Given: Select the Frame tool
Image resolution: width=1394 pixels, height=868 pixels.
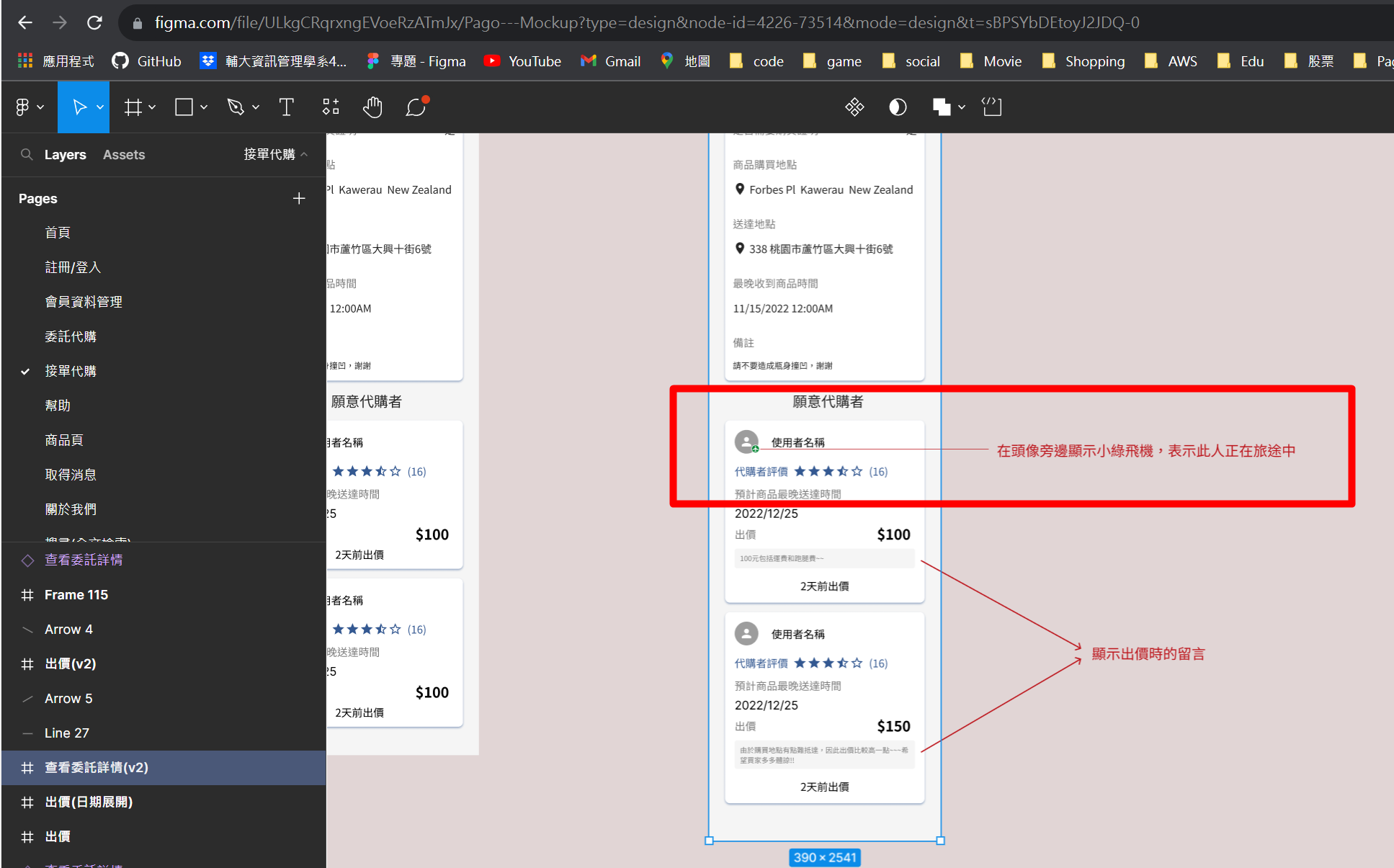Looking at the screenshot, I should [134, 107].
